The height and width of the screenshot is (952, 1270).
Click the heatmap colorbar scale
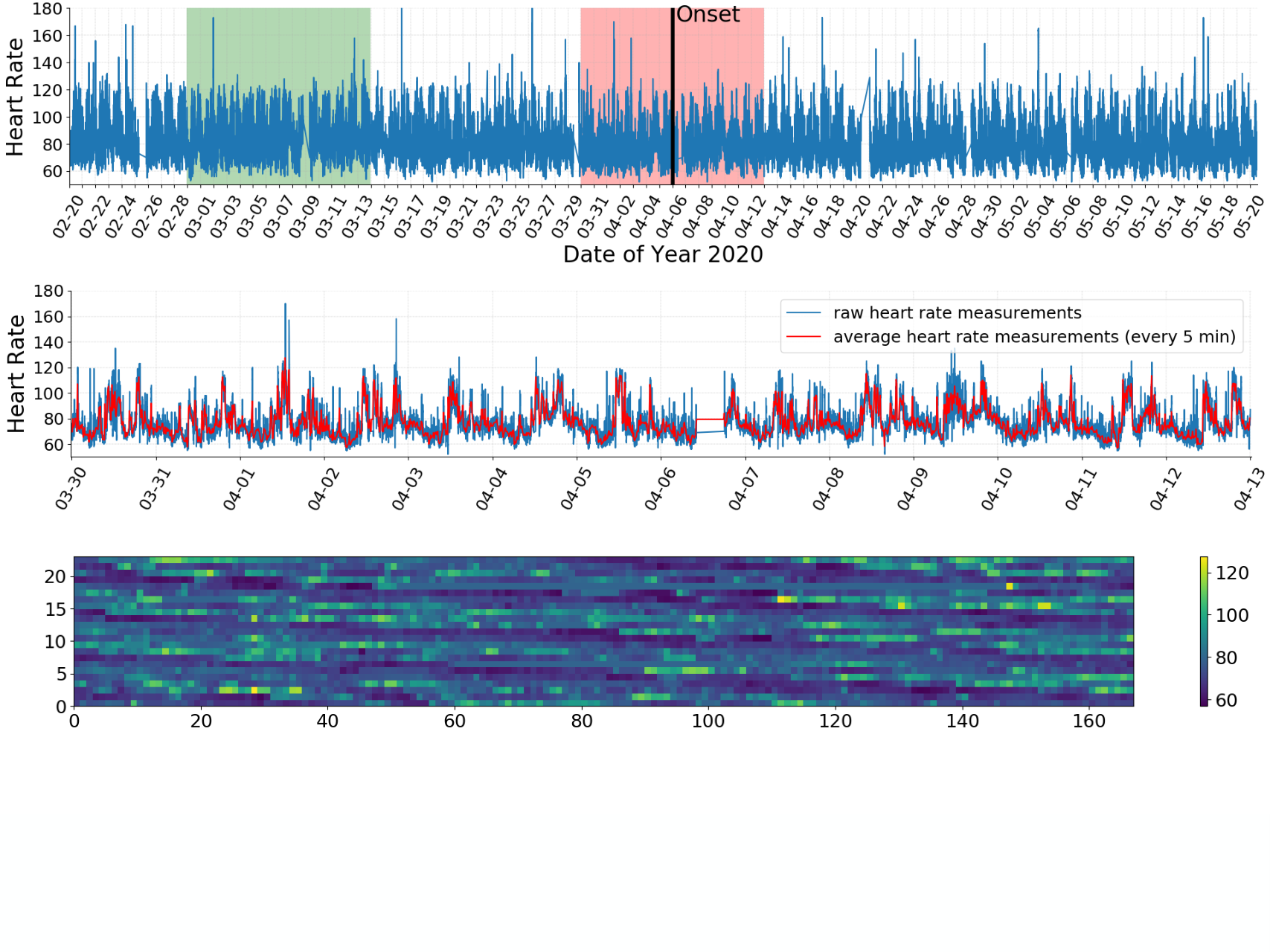(x=1204, y=631)
